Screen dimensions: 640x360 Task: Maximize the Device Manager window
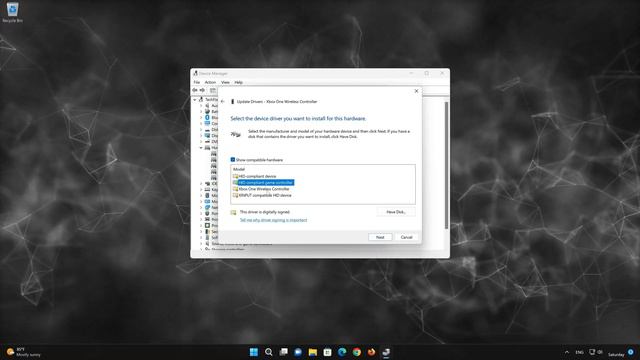point(427,73)
